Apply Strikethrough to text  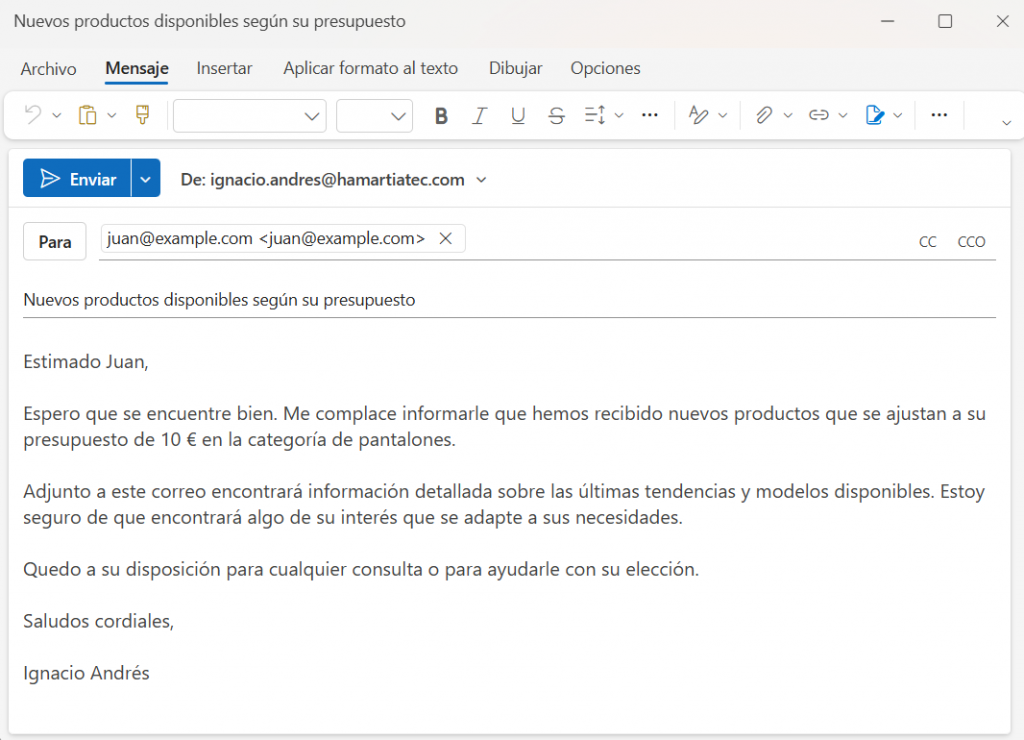[x=557, y=116]
